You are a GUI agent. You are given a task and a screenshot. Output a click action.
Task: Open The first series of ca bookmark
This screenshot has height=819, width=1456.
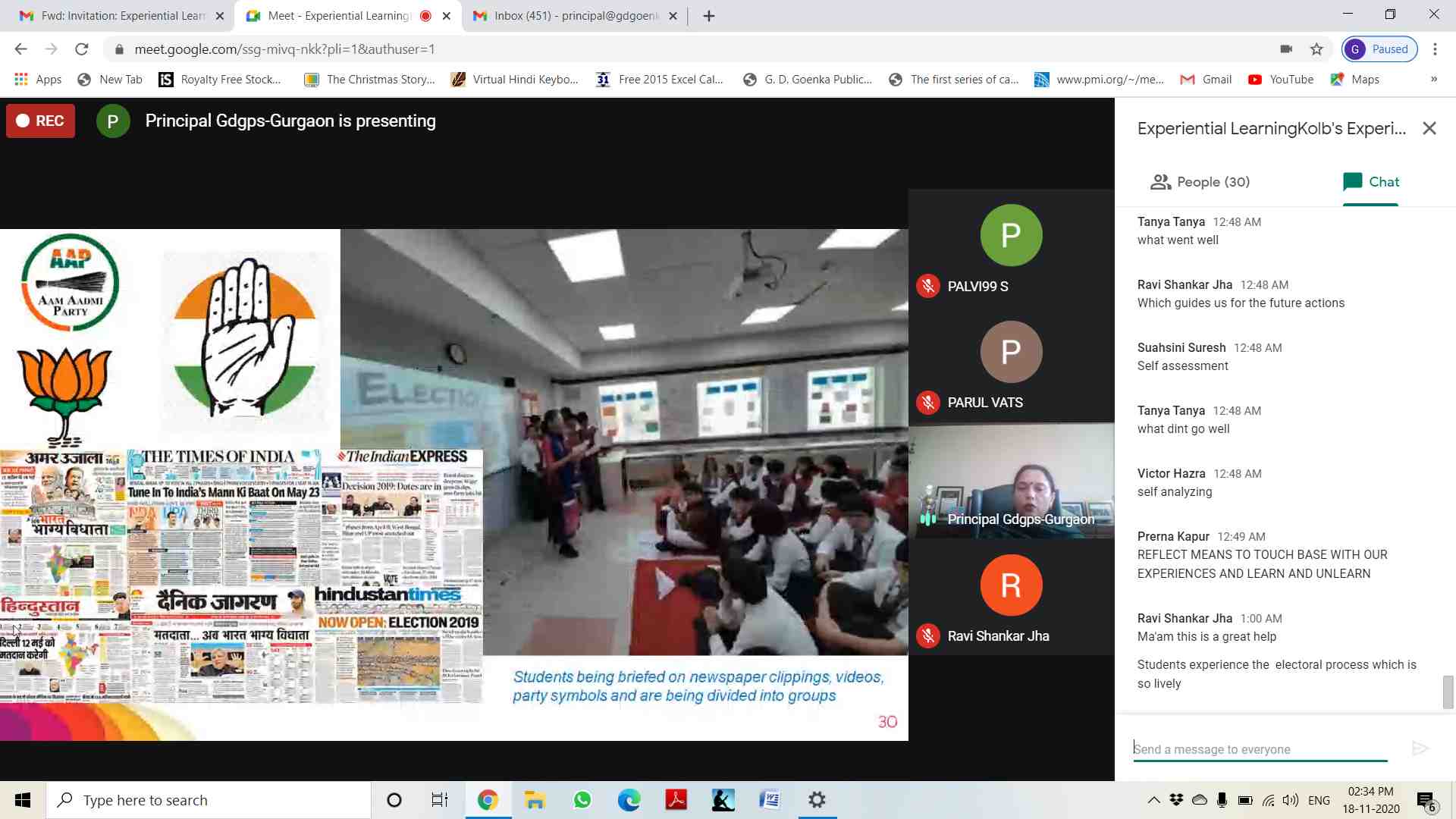point(954,80)
